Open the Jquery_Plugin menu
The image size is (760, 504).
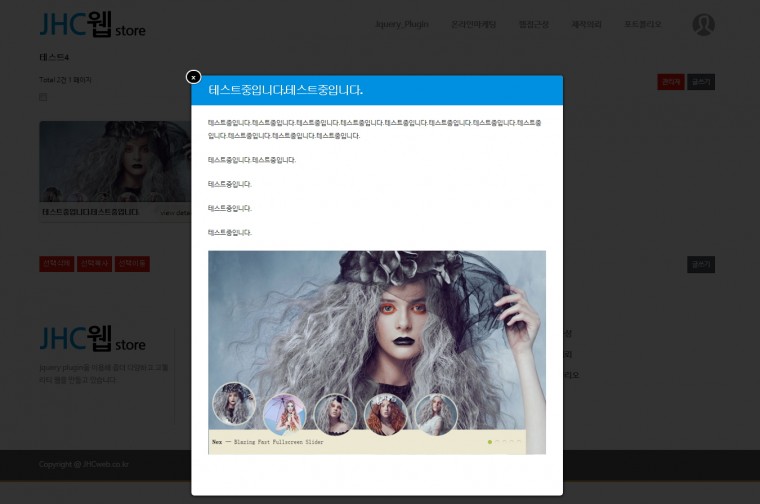coord(402,24)
